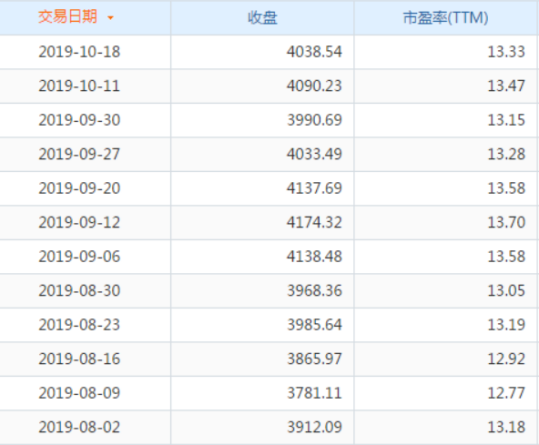Select the 2019-09-30 date cell
Screen dimensions: 539x445
pos(79,120)
